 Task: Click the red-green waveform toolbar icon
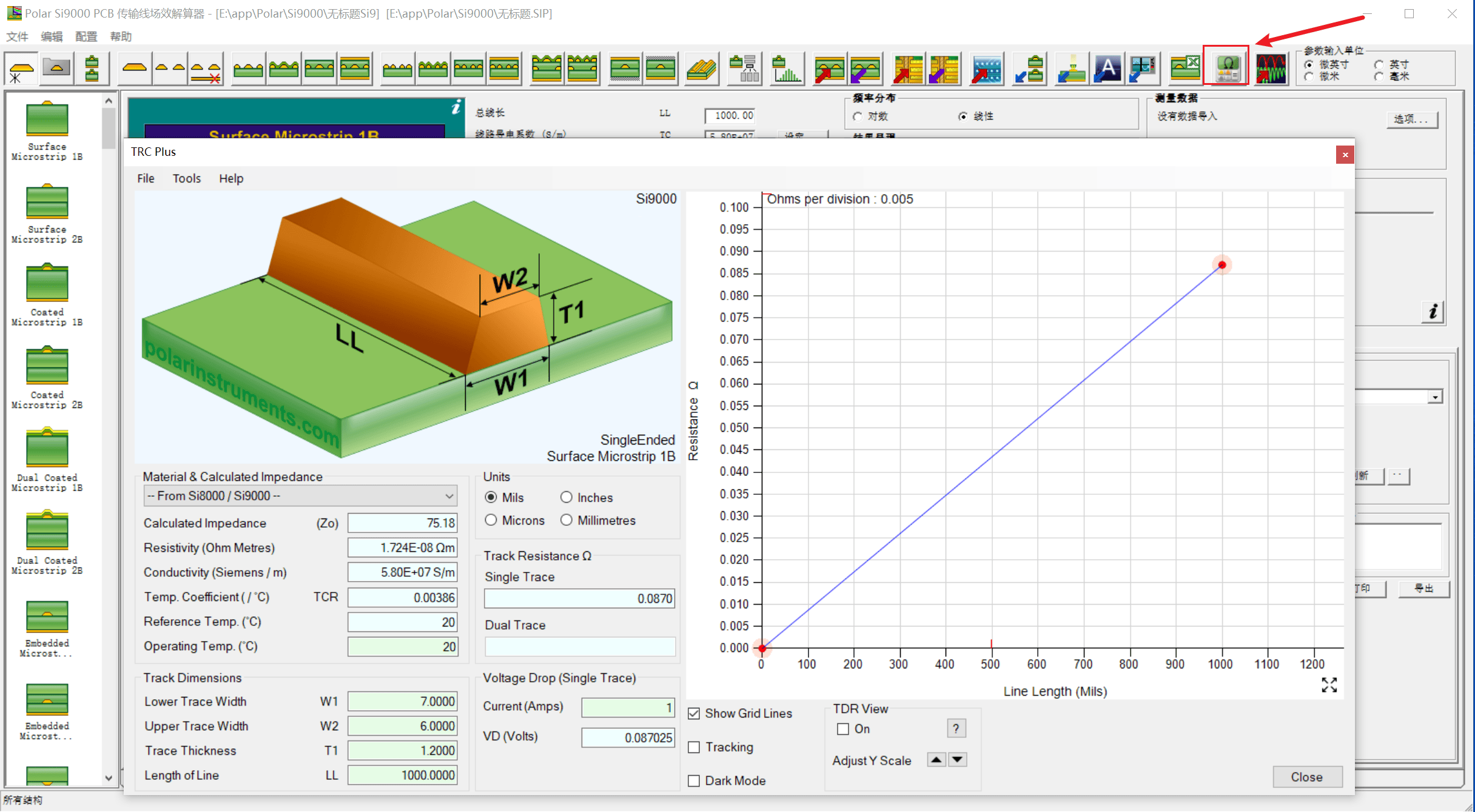1271,67
